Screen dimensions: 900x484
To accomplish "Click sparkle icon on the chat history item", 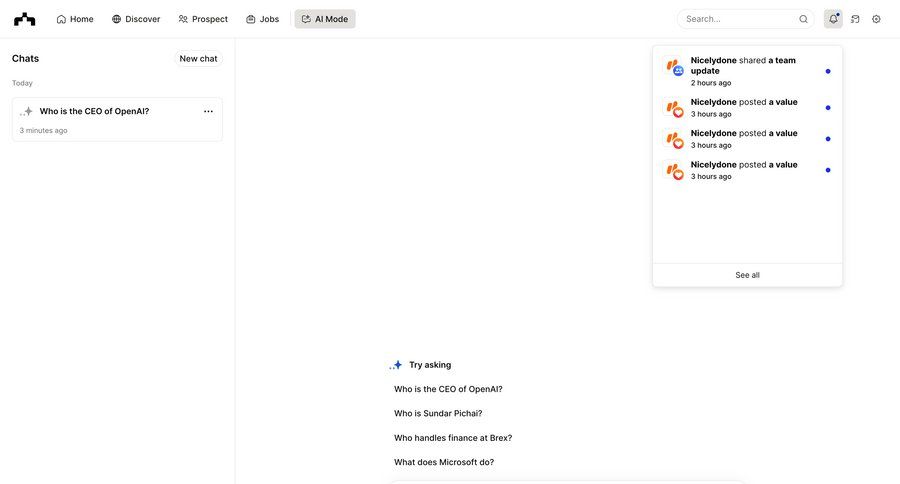I will click(26, 111).
